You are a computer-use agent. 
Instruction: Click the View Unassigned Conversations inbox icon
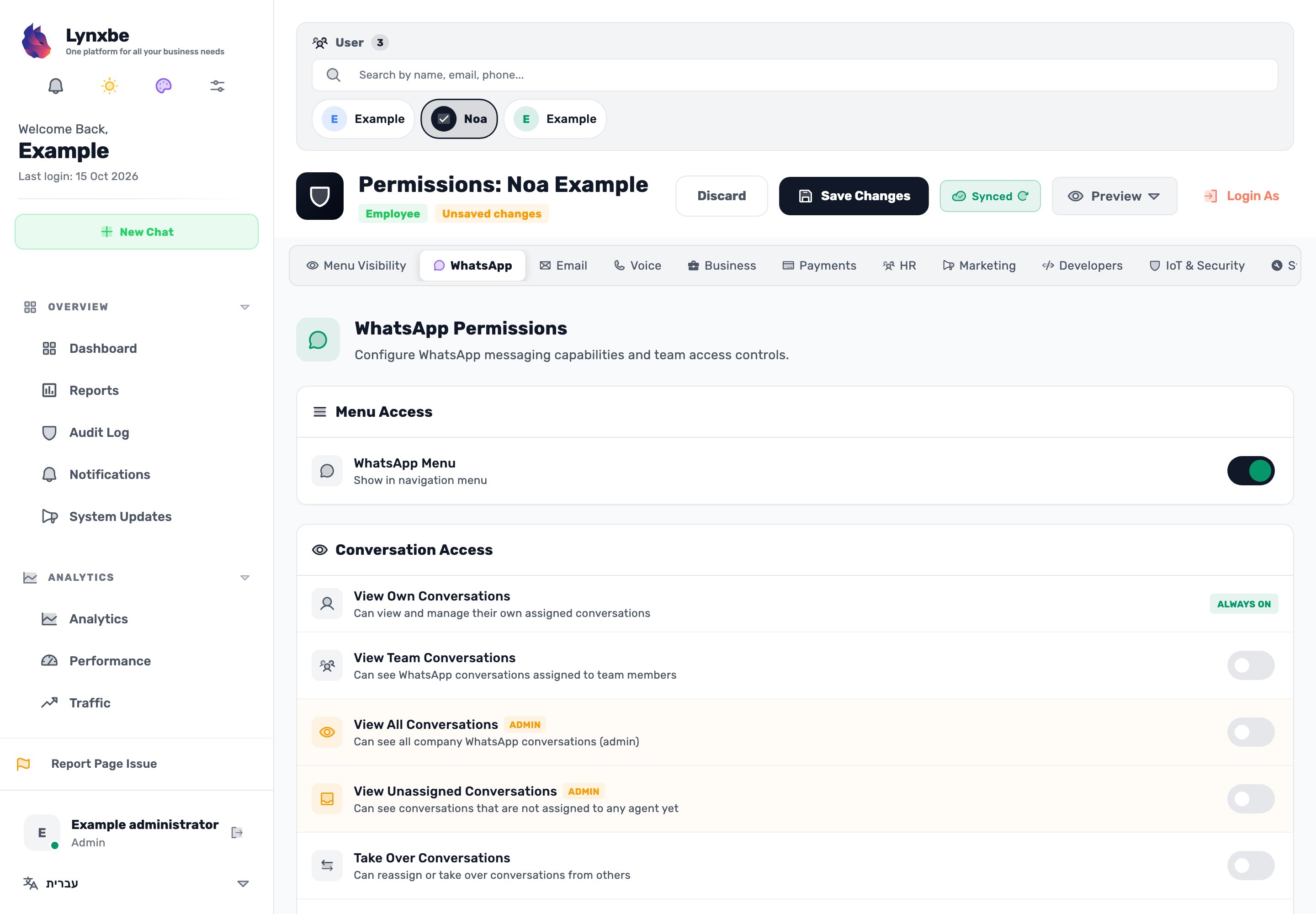point(327,798)
